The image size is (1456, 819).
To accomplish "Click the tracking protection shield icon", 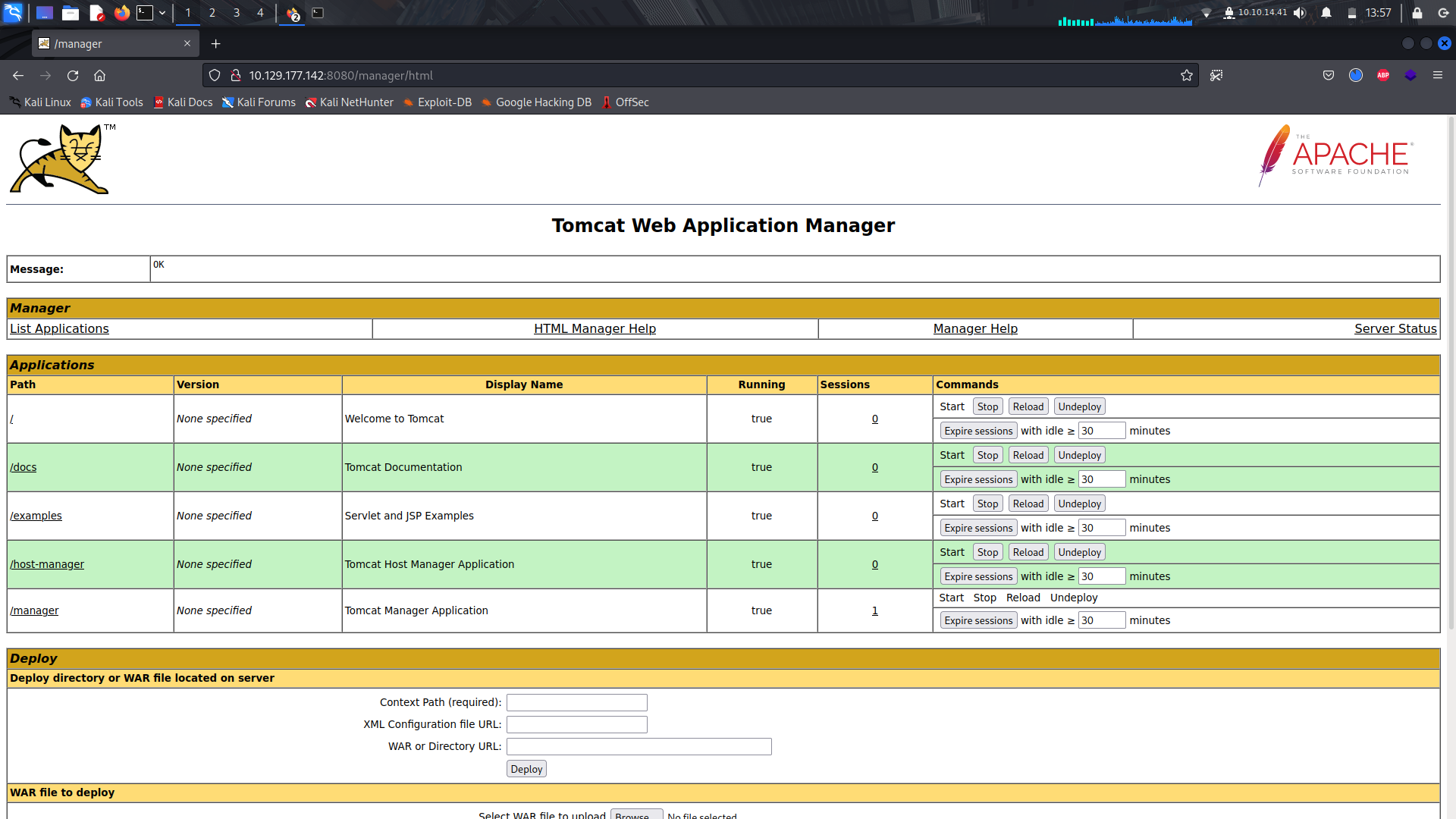I will (215, 75).
